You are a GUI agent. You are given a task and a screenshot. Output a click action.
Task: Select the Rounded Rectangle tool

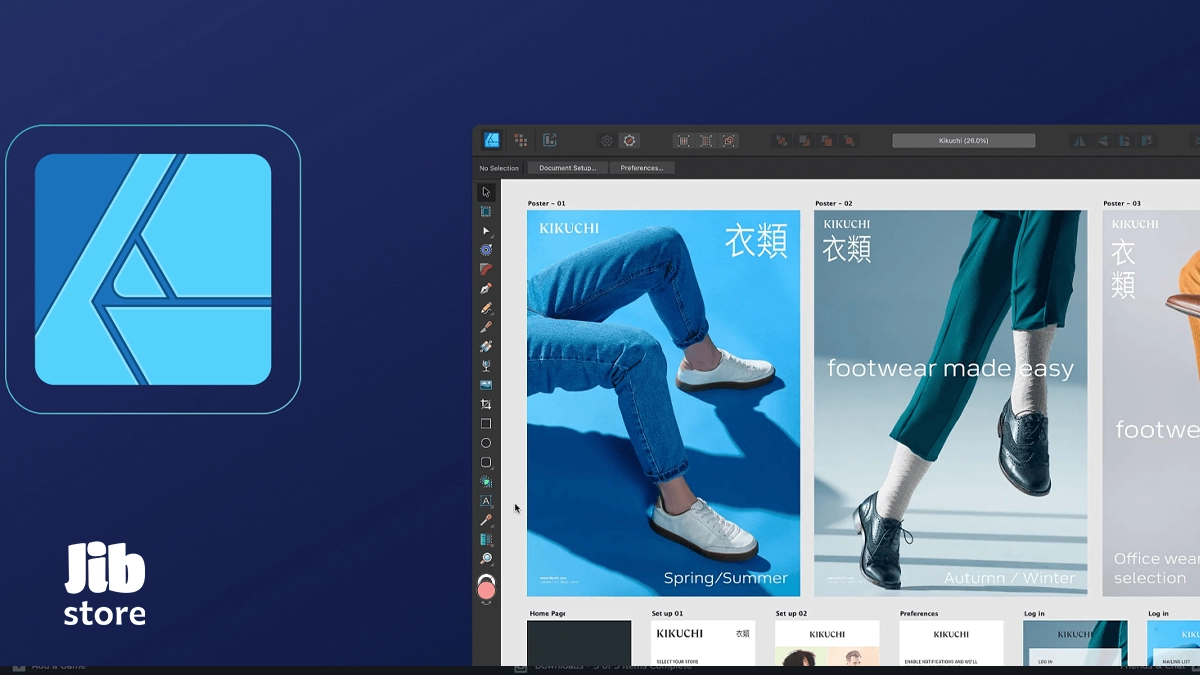(x=486, y=462)
